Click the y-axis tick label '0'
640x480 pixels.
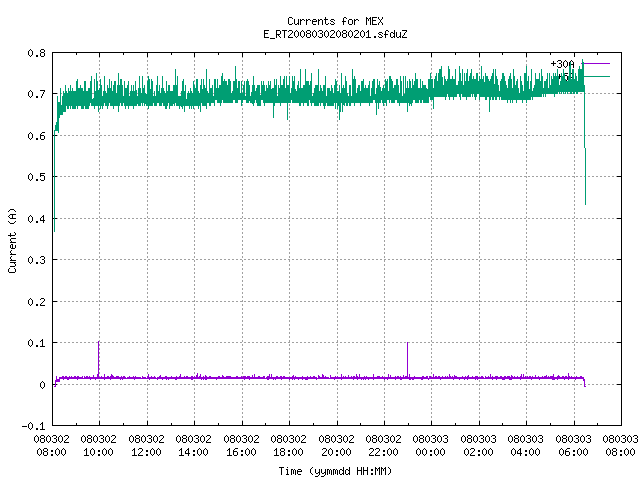pos(42,385)
